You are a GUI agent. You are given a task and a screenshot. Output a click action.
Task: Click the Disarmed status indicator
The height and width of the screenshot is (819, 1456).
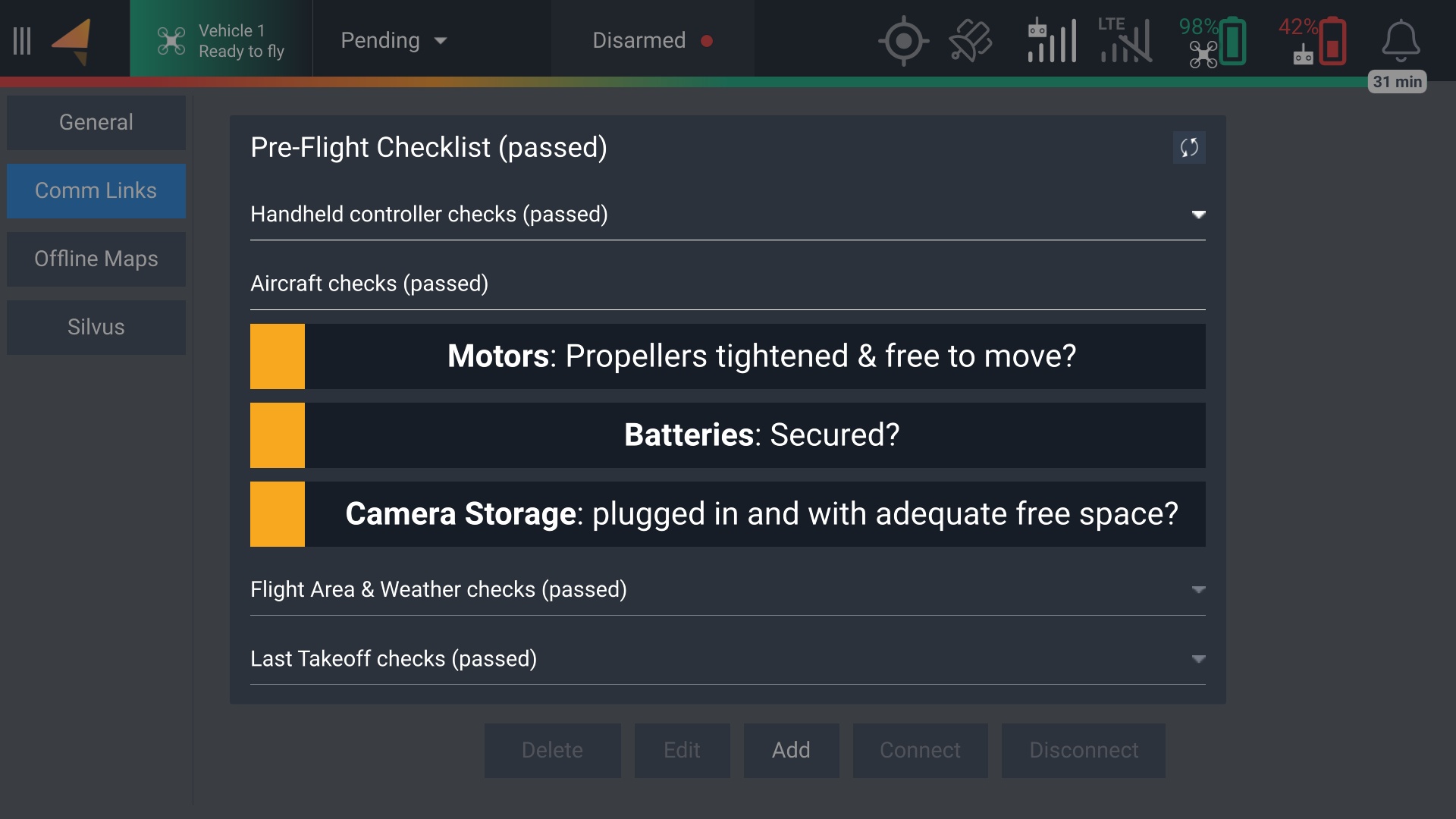click(652, 41)
